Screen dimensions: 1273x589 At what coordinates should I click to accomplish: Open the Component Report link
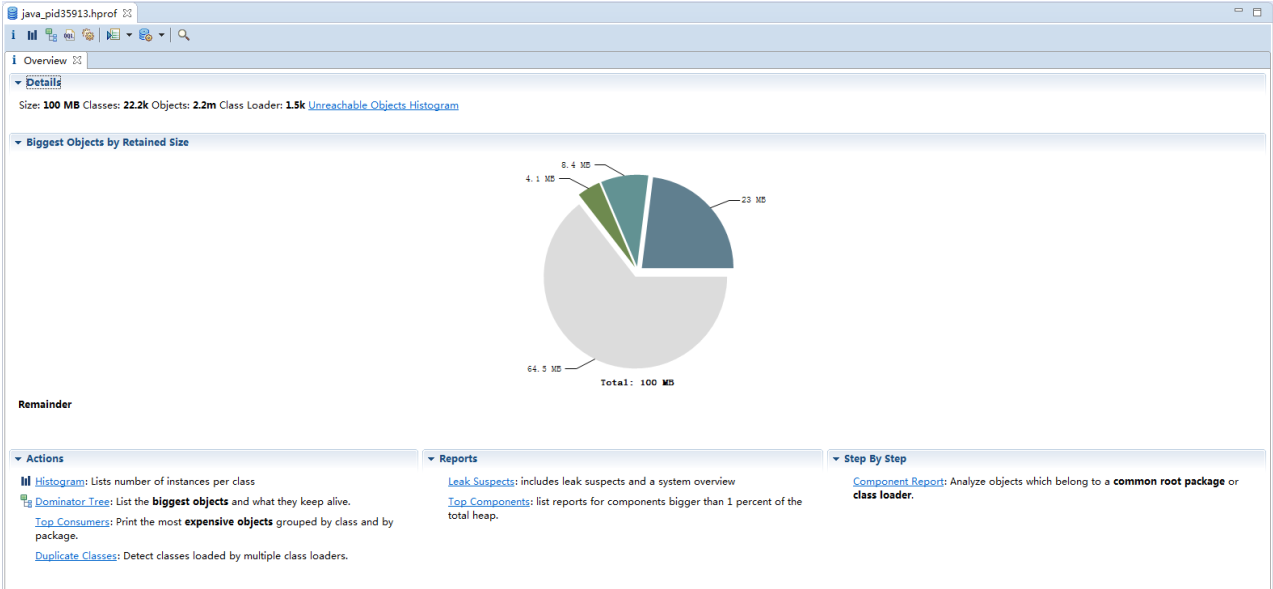tap(898, 481)
